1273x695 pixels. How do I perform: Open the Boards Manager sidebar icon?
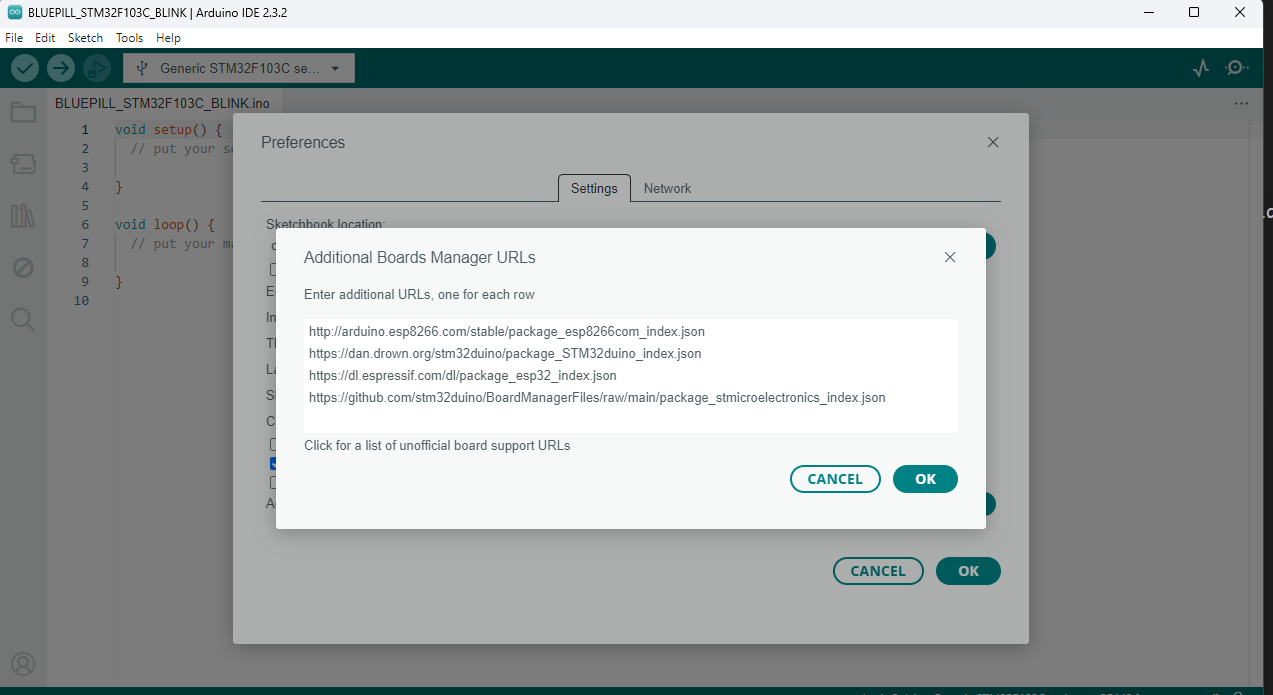(23, 163)
